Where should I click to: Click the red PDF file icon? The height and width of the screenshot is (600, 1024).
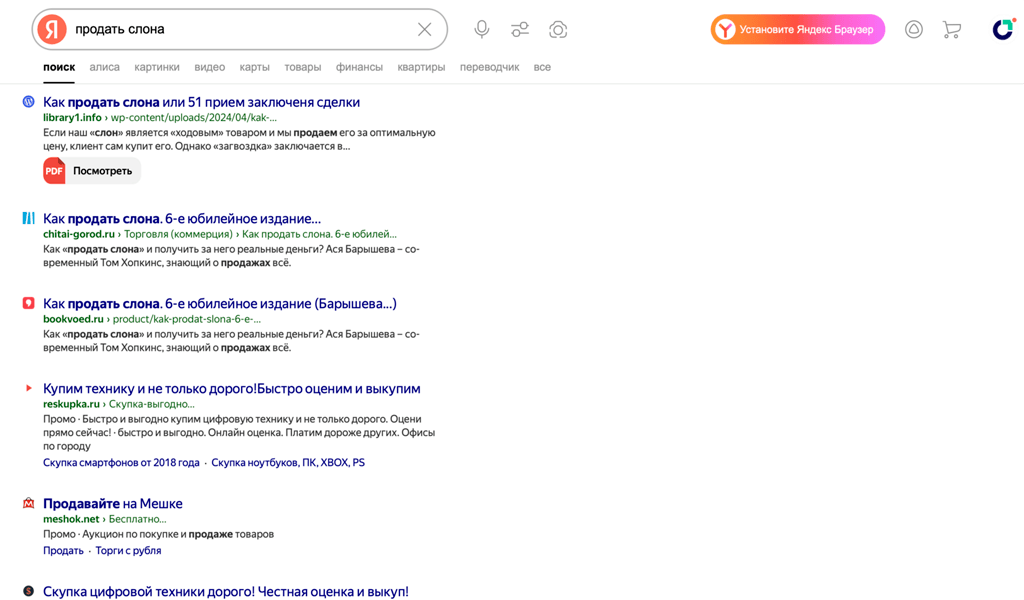54,171
